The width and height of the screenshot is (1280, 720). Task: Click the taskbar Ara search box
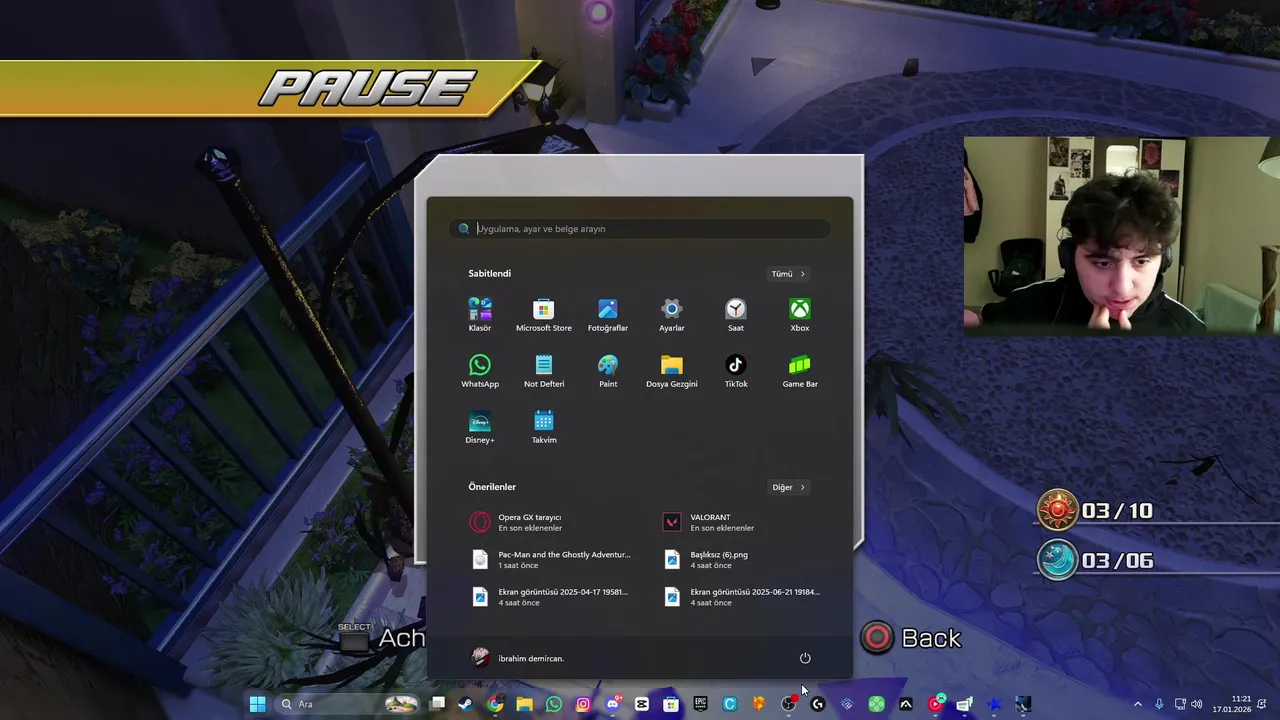click(x=349, y=704)
